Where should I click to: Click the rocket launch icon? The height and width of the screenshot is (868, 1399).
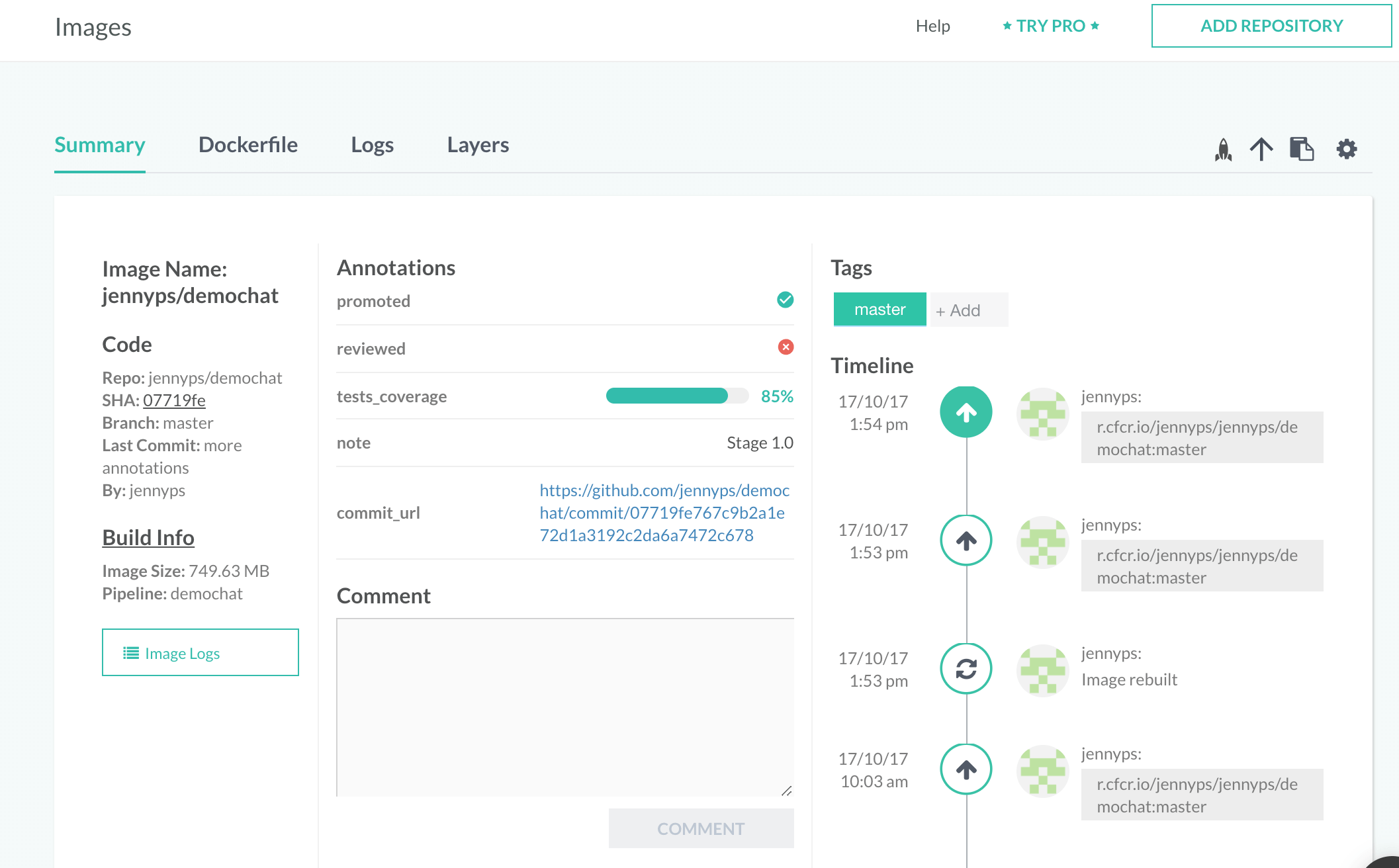click(1223, 150)
